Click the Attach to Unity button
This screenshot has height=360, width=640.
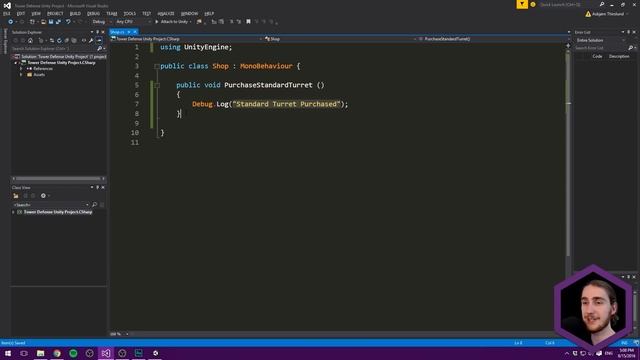(x=173, y=22)
